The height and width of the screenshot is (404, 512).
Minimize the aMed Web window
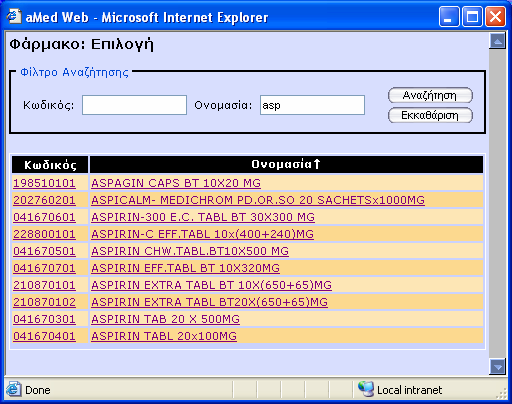449,17
